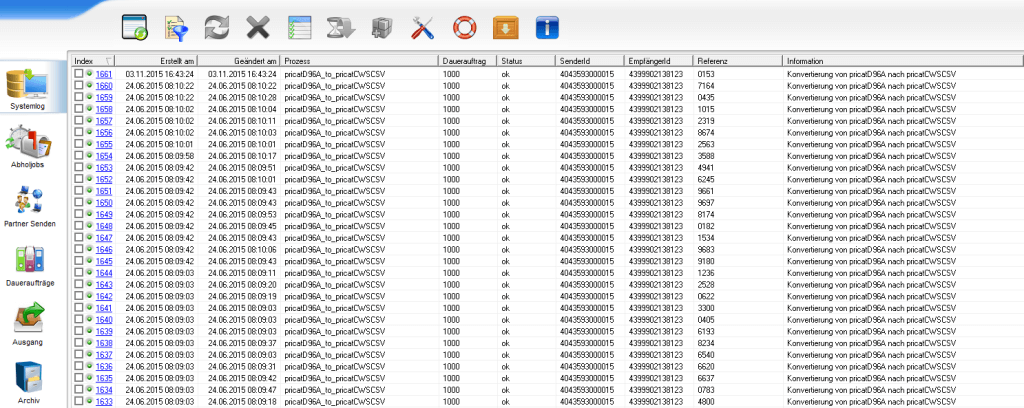Screen dimensions: 1024x408
Task: Click the black X delete icon
Action: 258,27
